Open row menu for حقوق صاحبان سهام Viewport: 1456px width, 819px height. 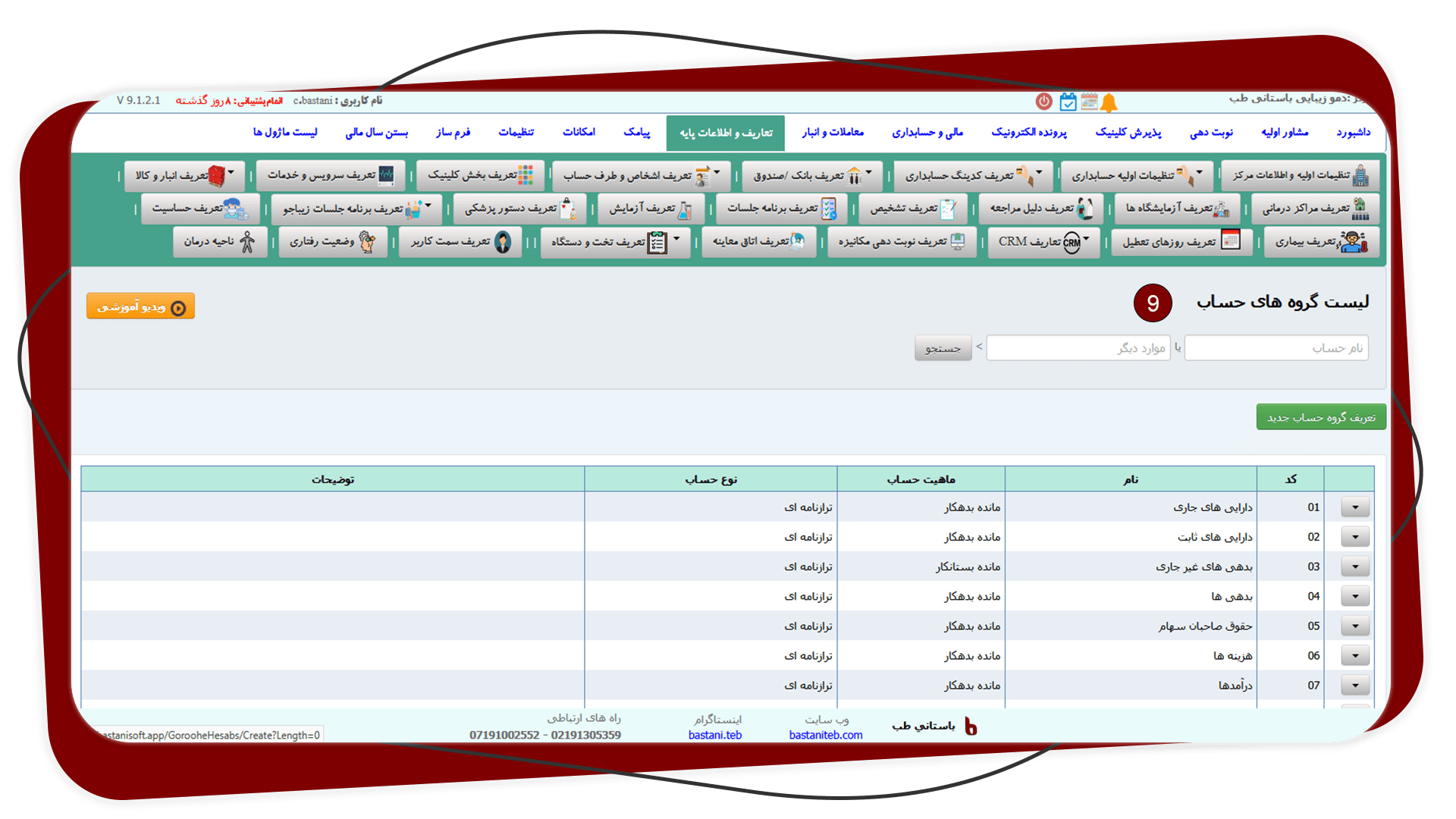point(1354,626)
